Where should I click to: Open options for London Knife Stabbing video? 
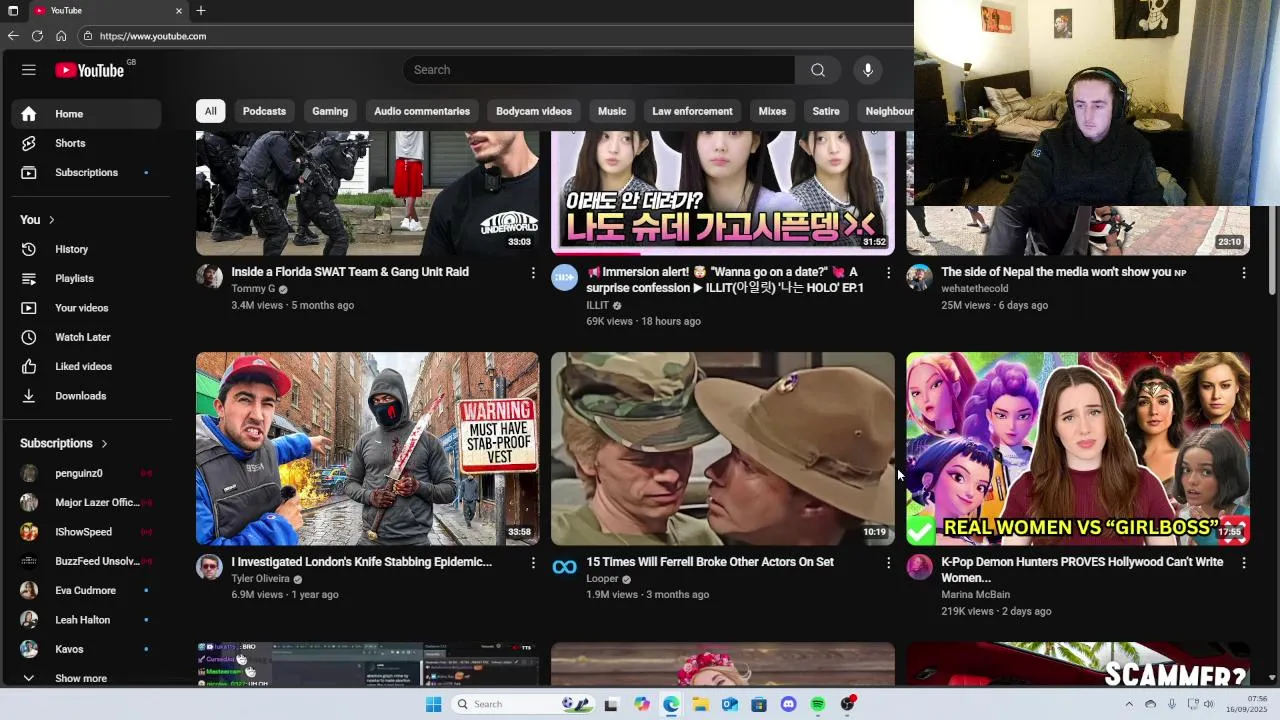(x=533, y=563)
